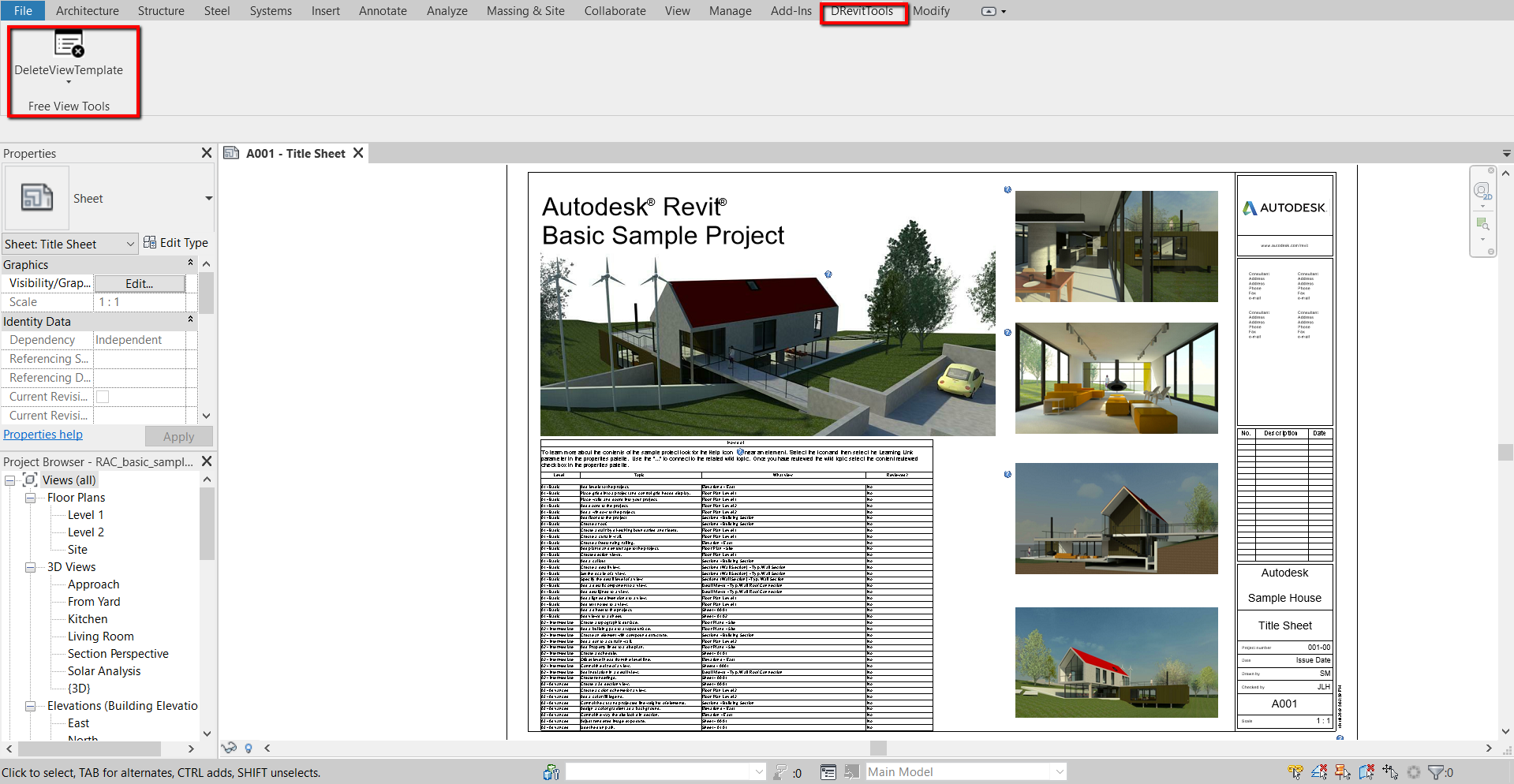Screen dimensions: 1514x784
Task: Close the Project Browser panel
Action: 207,461
